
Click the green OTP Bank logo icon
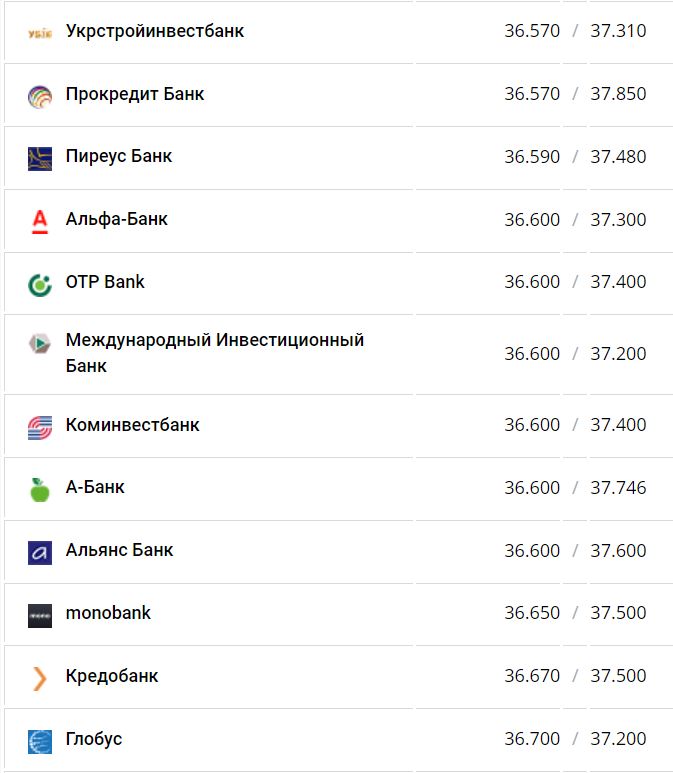40,284
